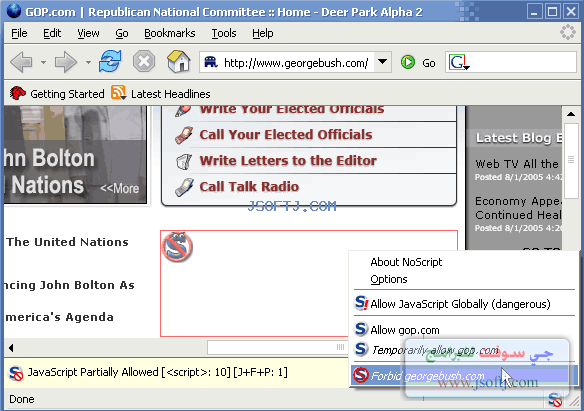
Task: Reload the page with the refresh icon
Action: point(110,61)
